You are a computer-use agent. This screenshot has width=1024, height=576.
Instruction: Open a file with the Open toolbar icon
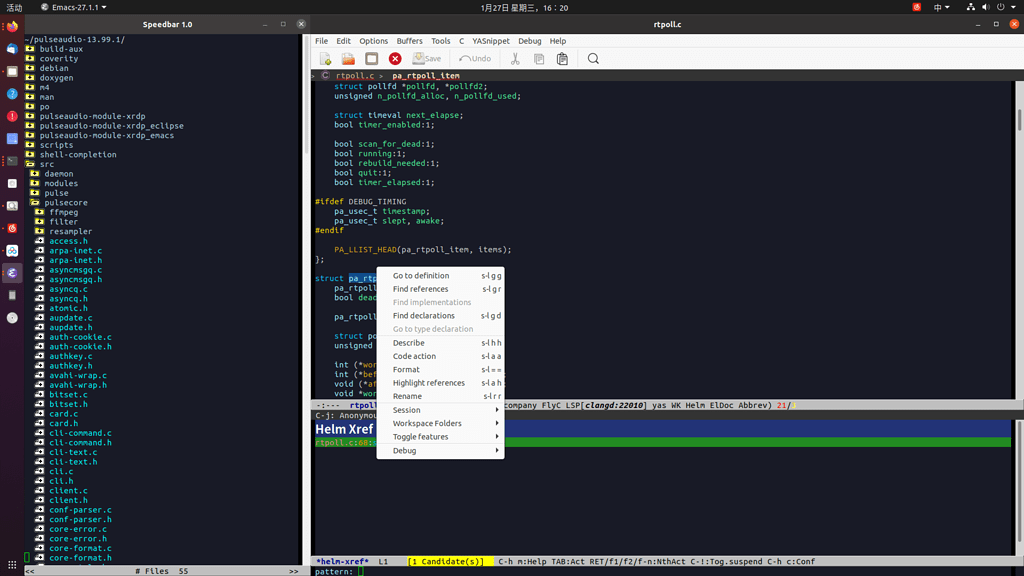[x=348, y=58]
